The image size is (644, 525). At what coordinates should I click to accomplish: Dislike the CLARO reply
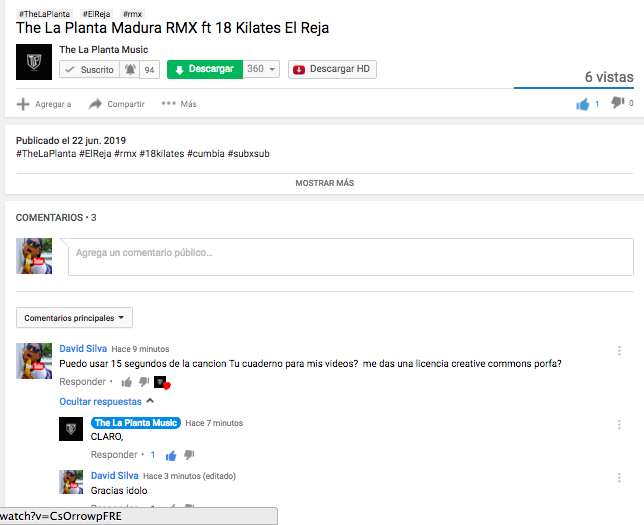[189, 455]
